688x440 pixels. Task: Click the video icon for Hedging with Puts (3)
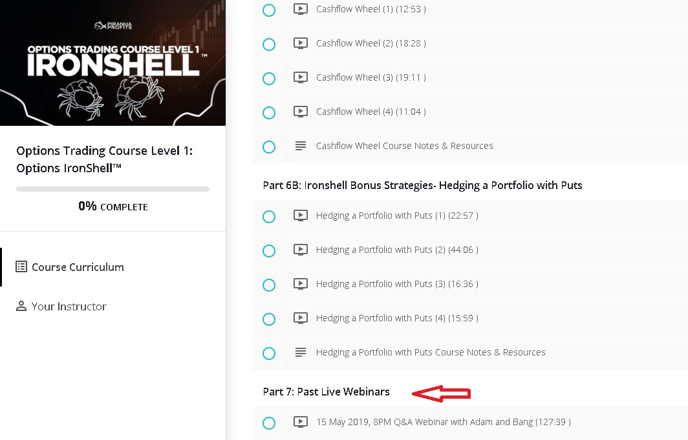[x=301, y=284]
